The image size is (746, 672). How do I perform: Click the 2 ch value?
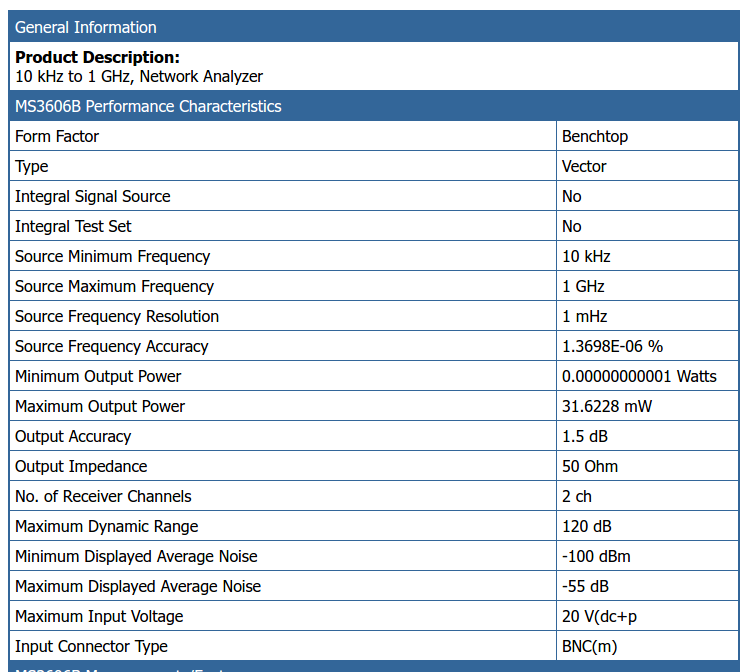click(577, 496)
